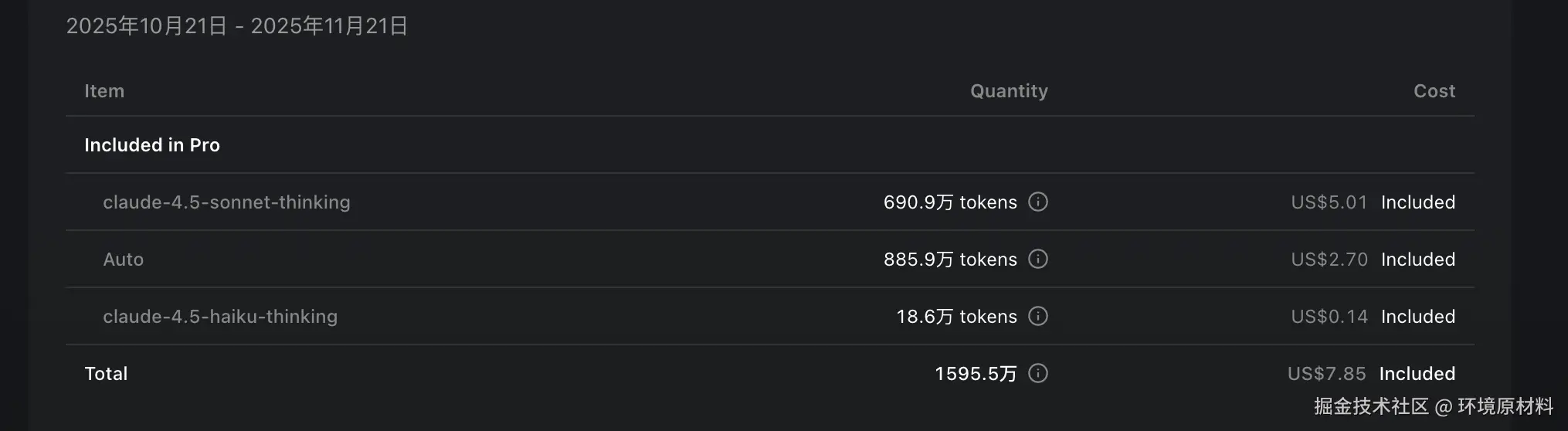
Task: Click the Auto model row label
Action: pos(124,260)
